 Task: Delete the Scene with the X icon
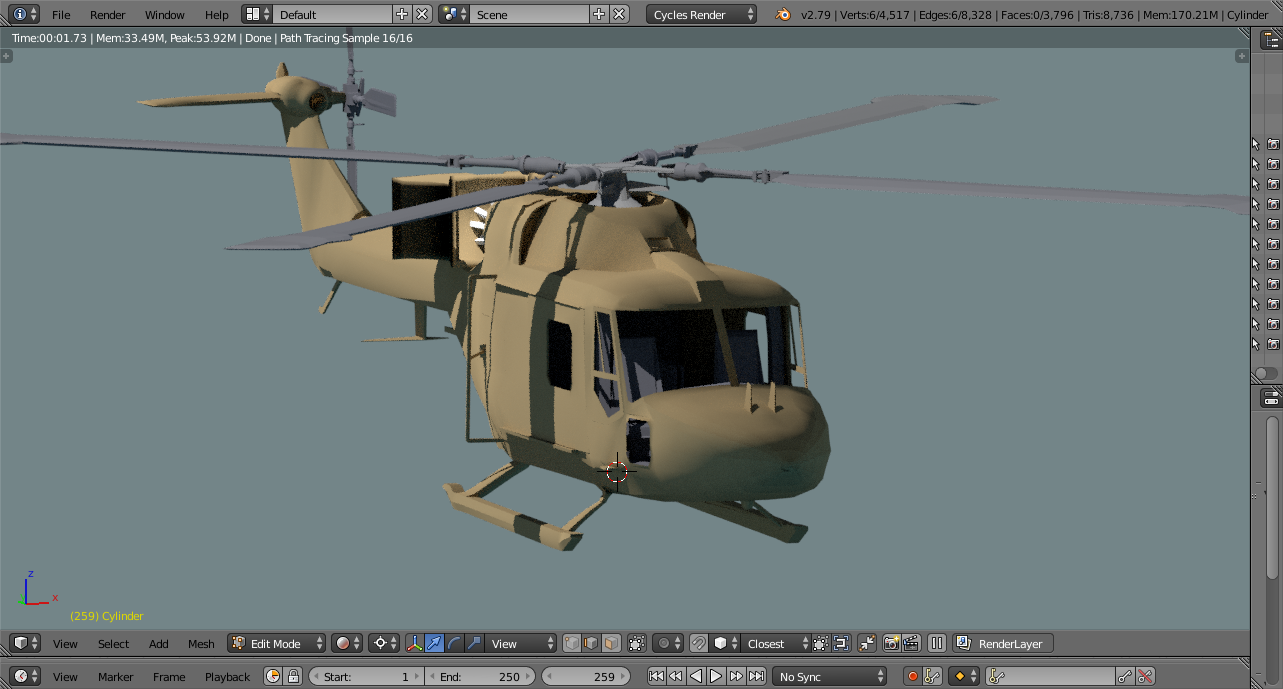coord(620,14)
